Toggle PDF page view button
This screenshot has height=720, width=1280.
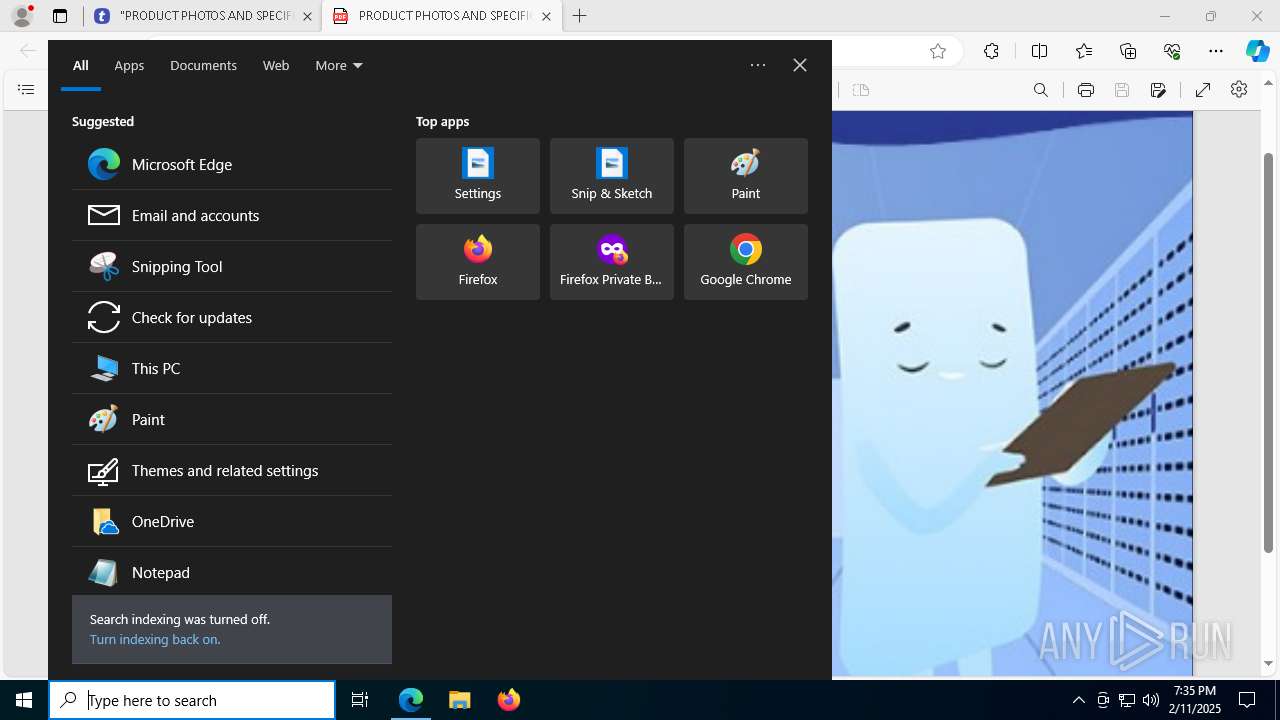pyautogui.click(x=861, y=90)
